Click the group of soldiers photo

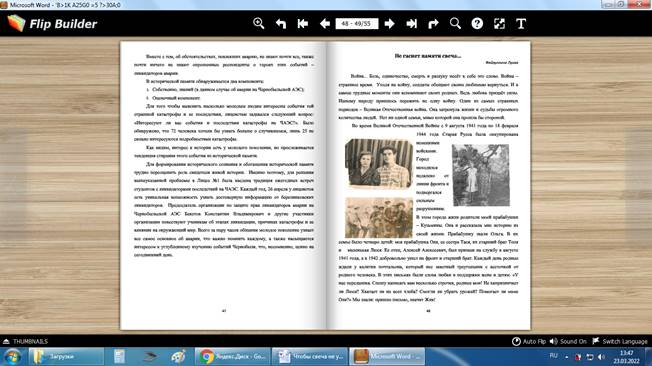(x=379, y=218)
